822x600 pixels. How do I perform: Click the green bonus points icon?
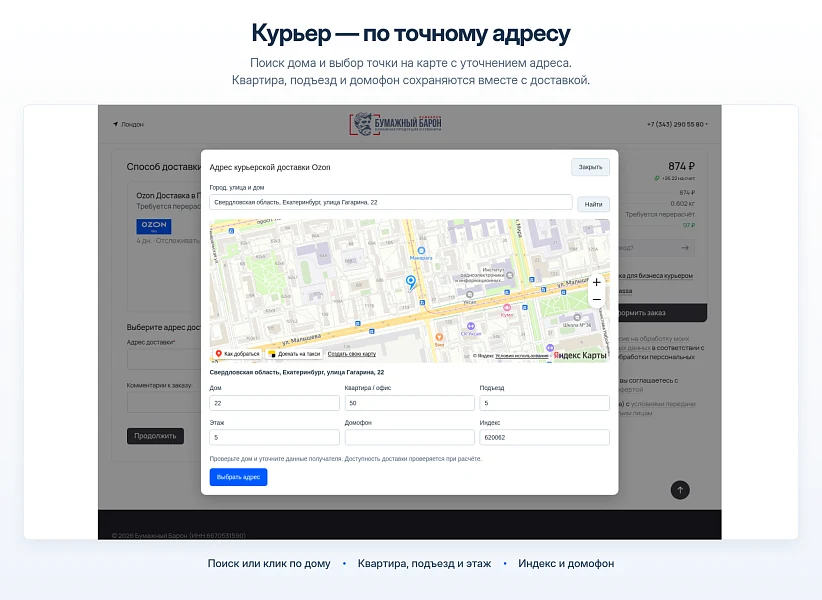click(x=657, y=178)
